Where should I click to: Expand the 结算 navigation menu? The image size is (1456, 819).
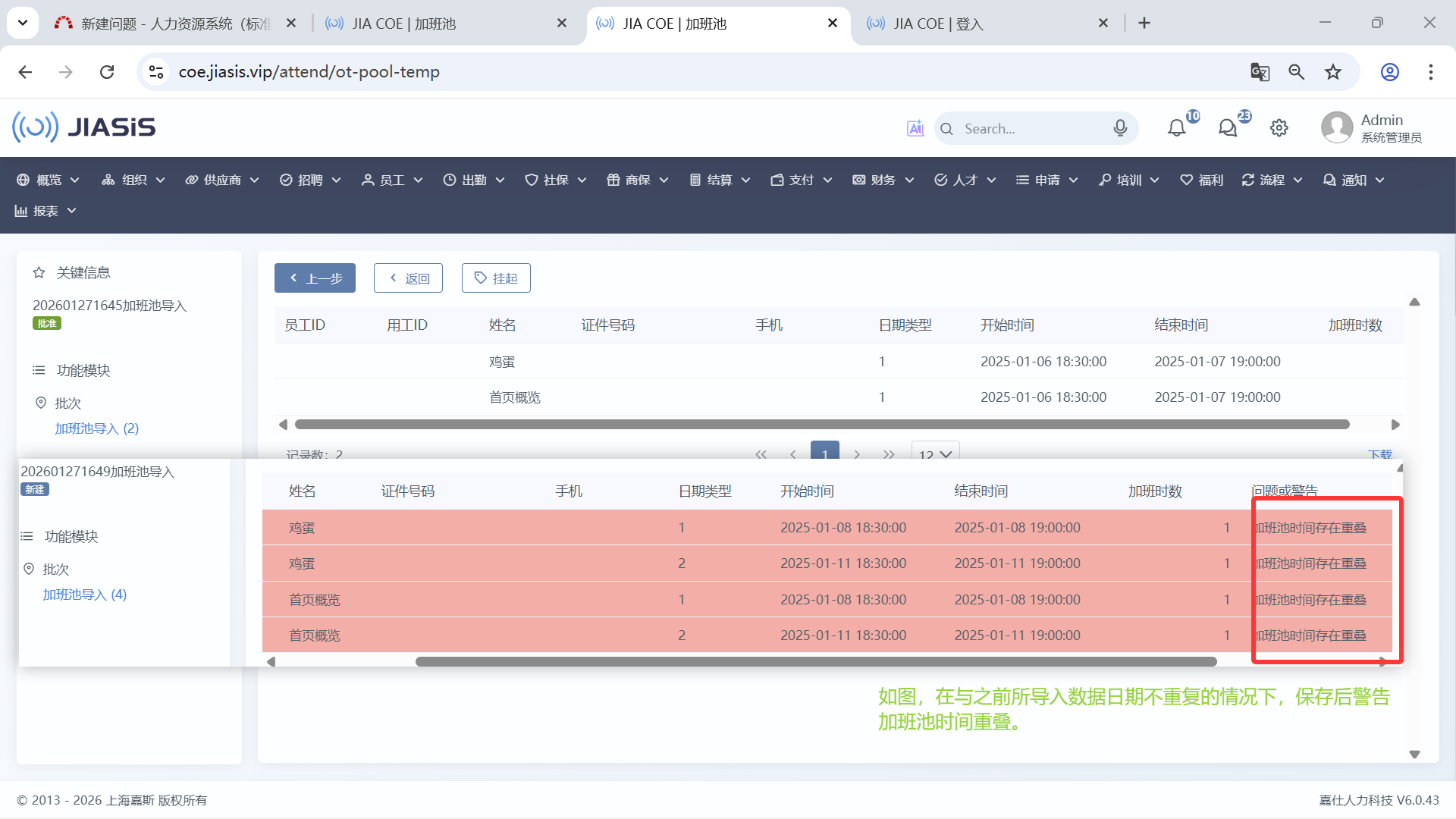pos(720,180)
